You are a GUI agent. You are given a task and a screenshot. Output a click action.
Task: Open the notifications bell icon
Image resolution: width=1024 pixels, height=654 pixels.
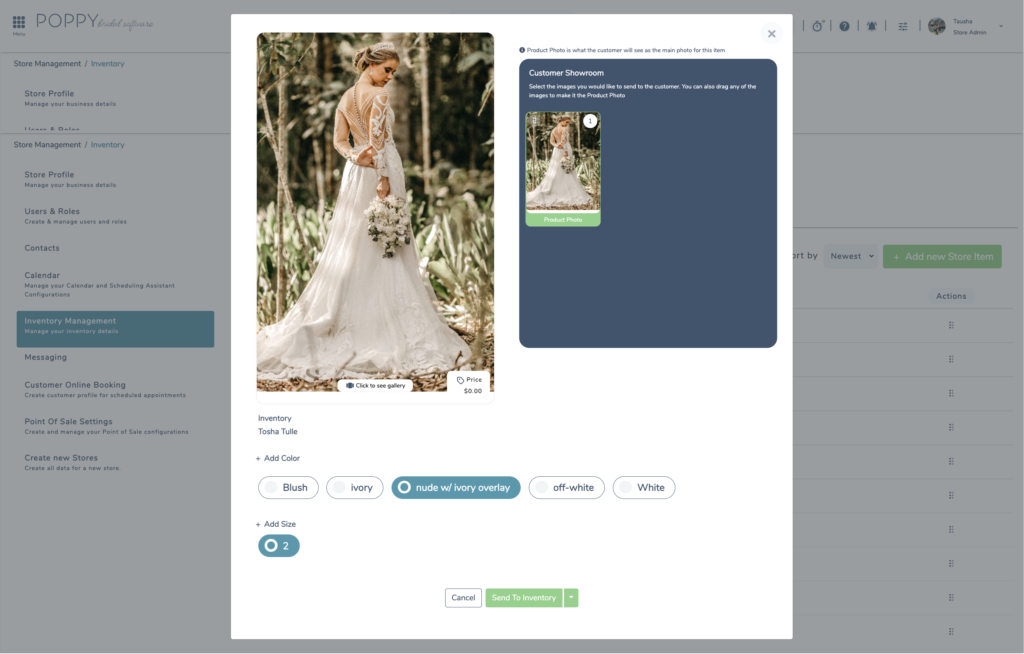[871, 26]
